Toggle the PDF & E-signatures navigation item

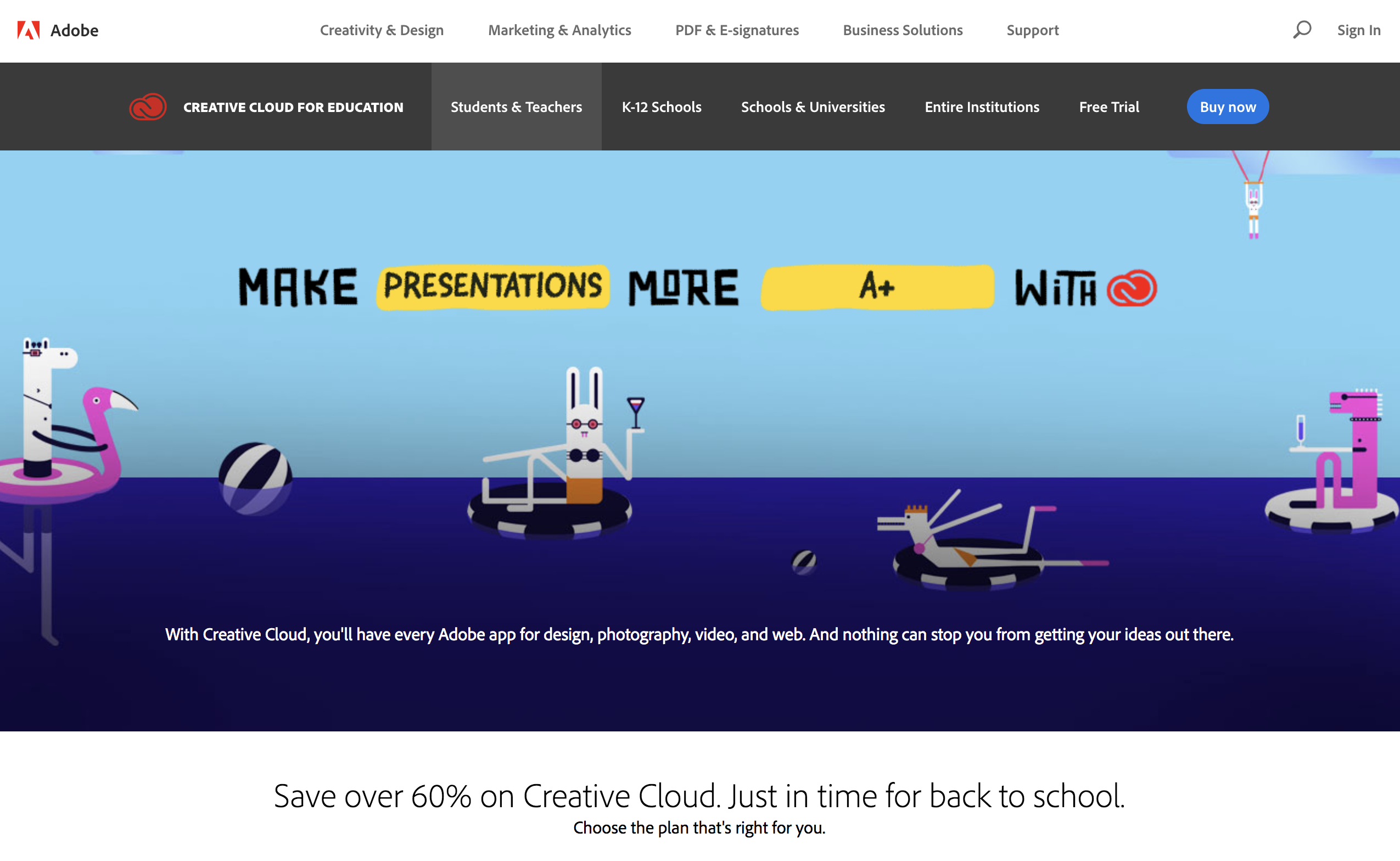[x=736, y=29]
